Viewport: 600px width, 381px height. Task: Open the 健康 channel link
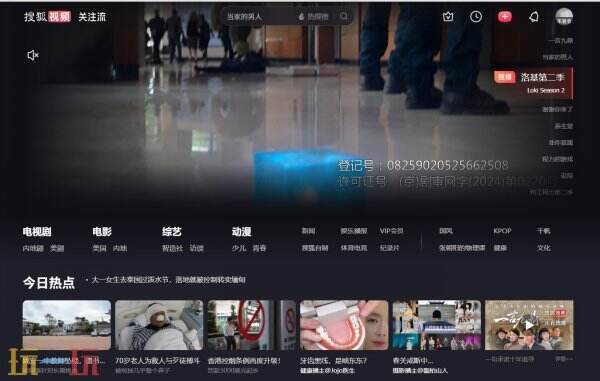[x=500, y=248]
